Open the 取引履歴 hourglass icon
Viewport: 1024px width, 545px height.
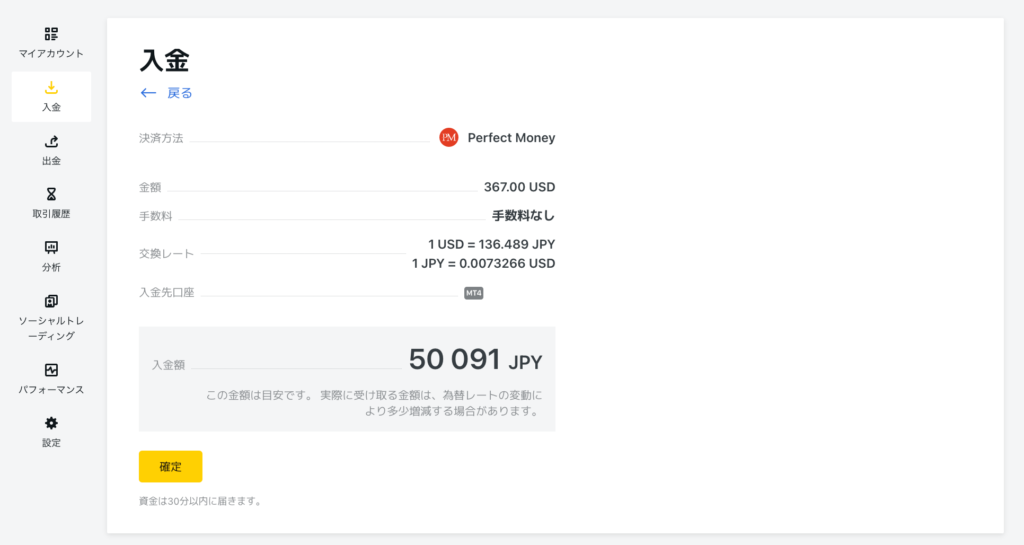51,194
